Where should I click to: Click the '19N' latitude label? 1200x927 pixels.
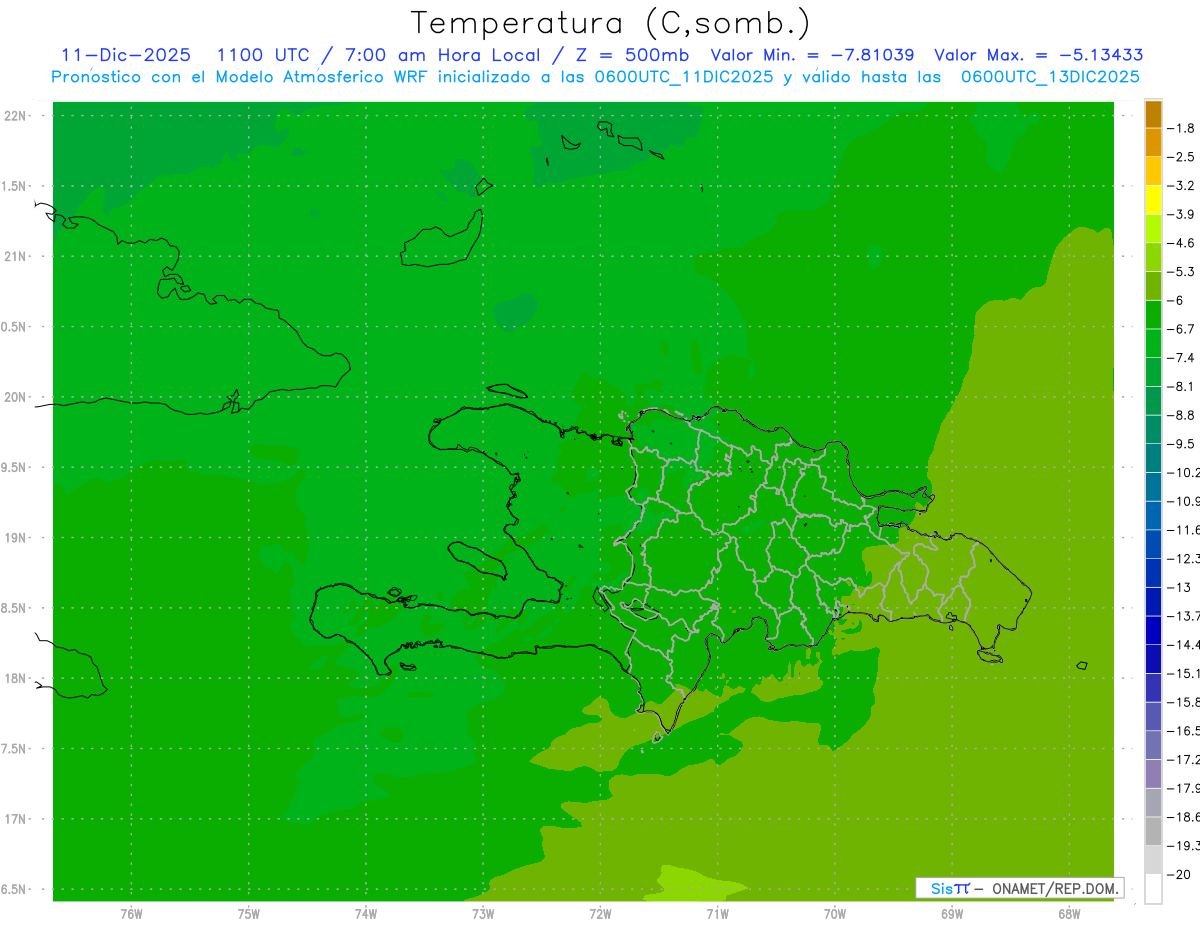16,538
